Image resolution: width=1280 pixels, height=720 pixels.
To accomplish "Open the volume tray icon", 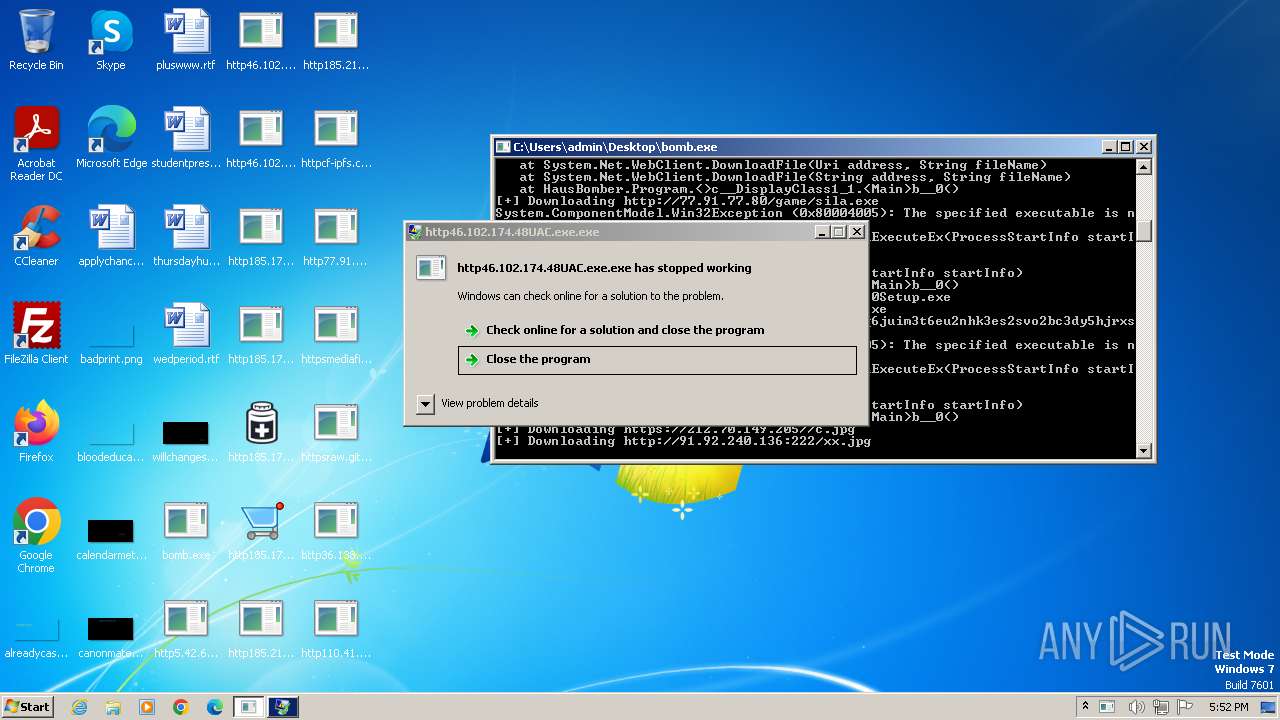I will pos(1136,707).
